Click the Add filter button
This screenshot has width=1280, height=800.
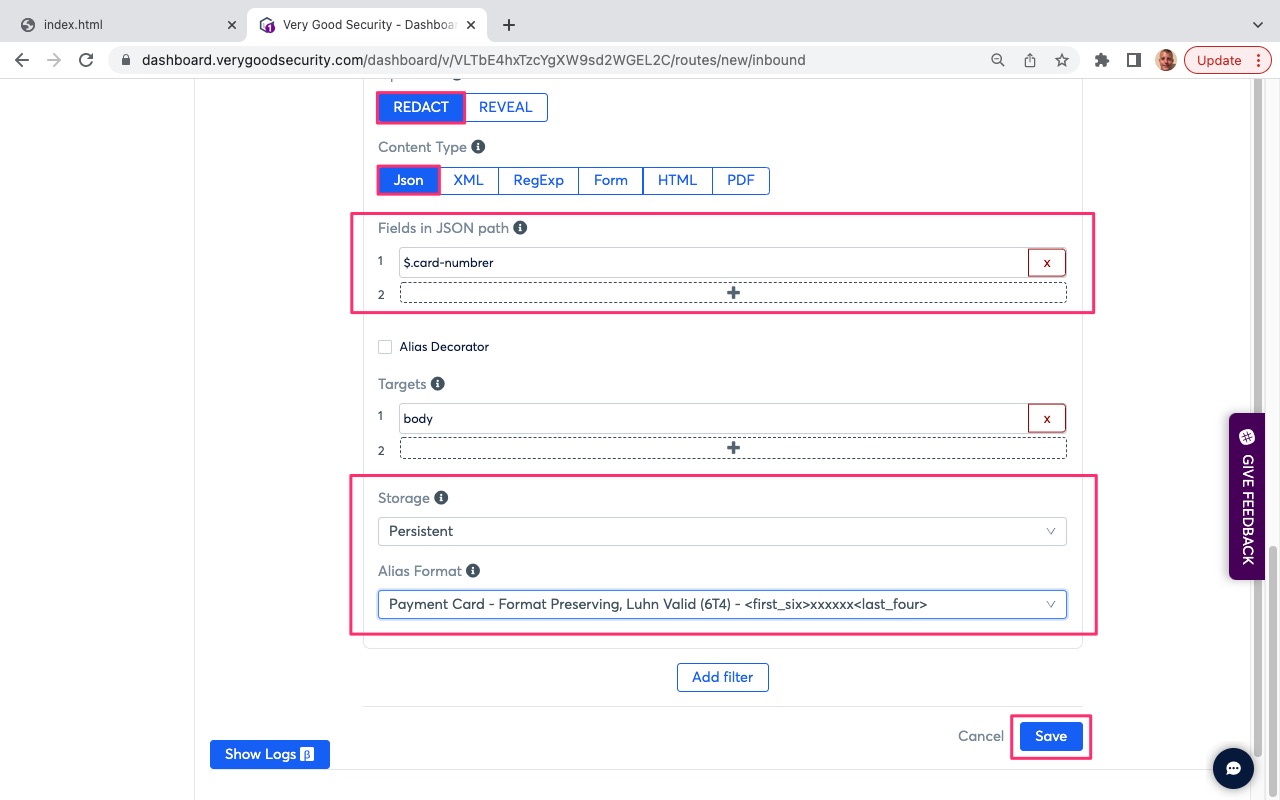click(723, 677)
